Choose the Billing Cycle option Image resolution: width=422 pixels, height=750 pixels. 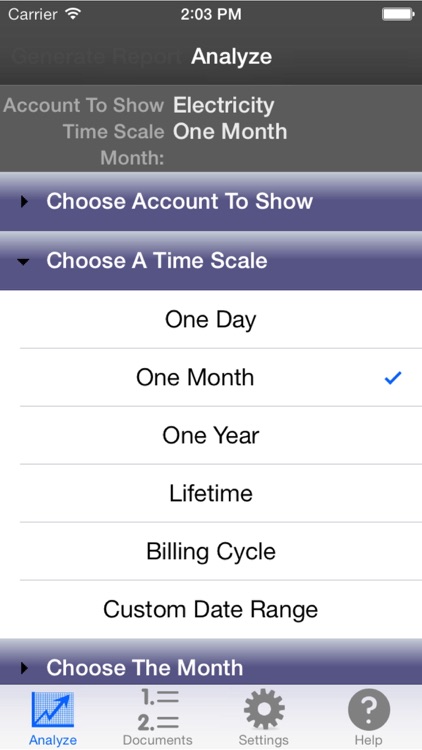(x=211, y=551)
